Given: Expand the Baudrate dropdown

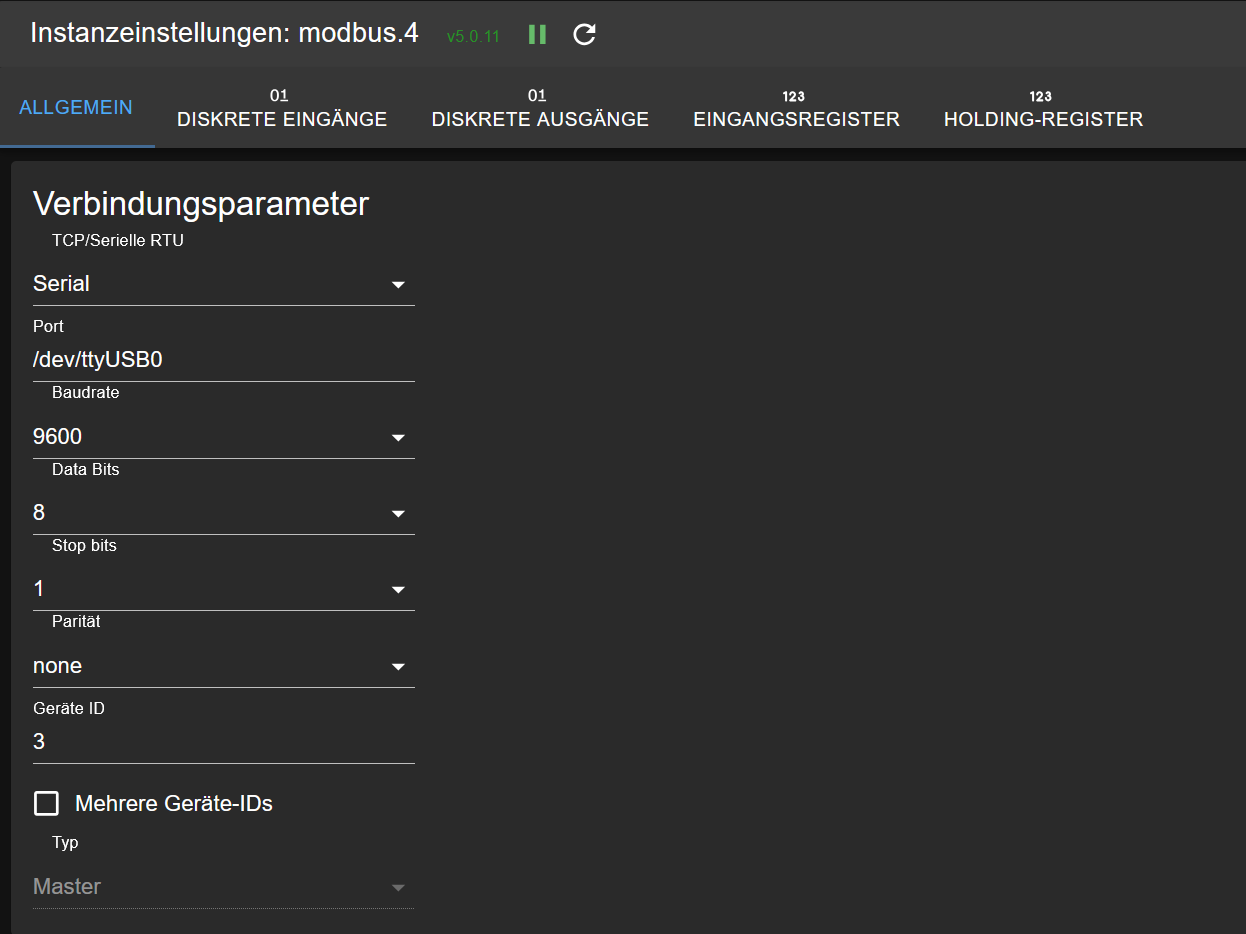Looking at the screenshot, I should pyautogui.click(x=223, y=437).
